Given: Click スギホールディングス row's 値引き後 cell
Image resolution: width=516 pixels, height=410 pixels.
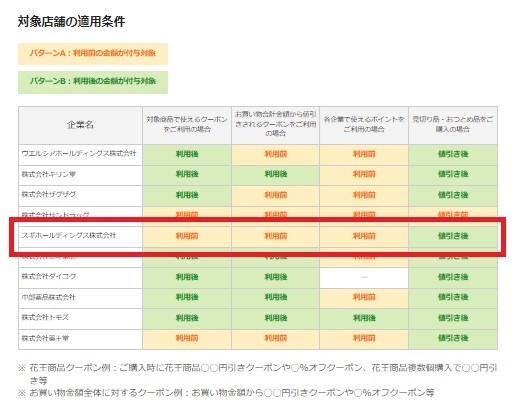Looking at the screenshot, I should coord(453,236).
